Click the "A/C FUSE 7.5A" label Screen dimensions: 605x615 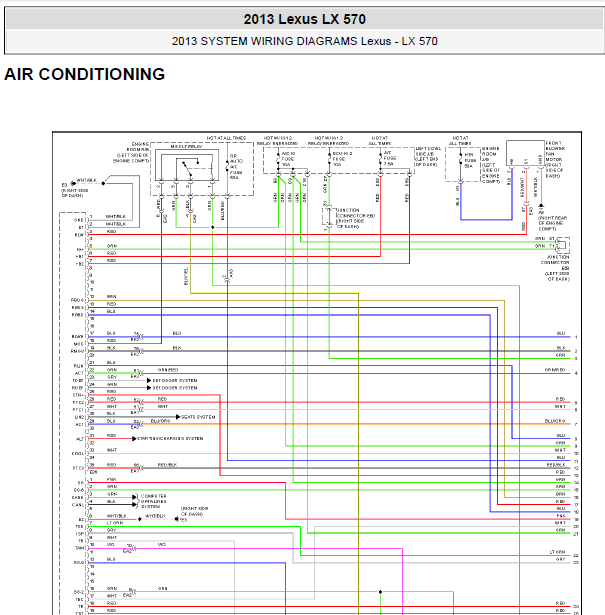pos(389,158)
